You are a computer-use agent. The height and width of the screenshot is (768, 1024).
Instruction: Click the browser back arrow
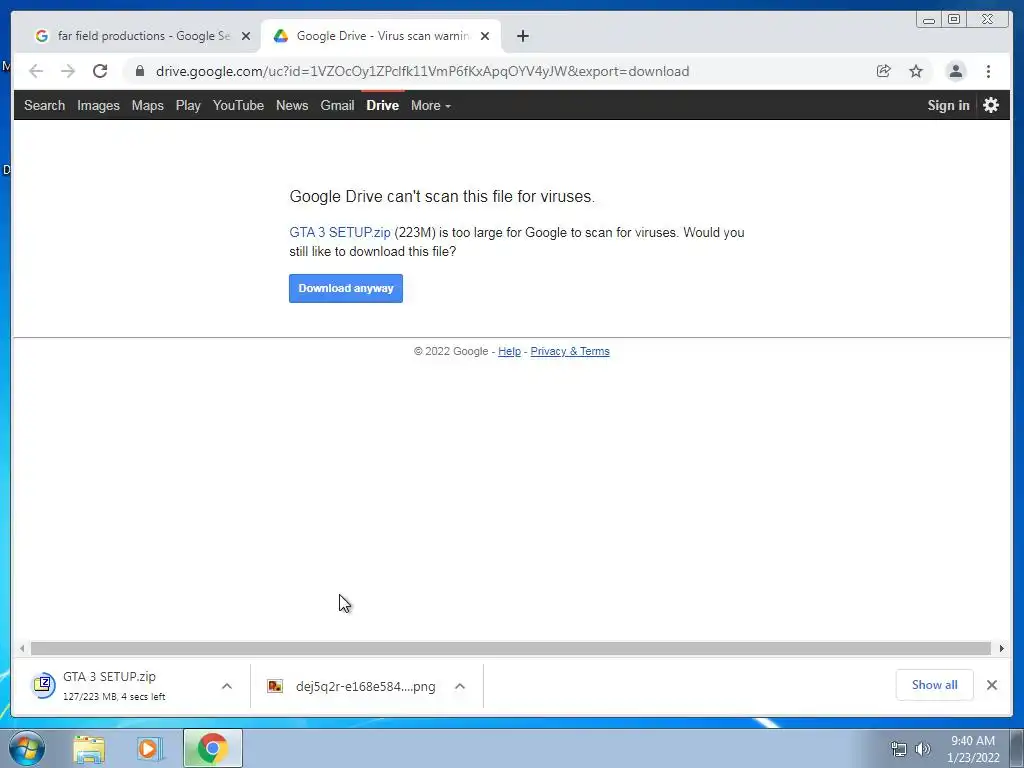[x=36, y=71]
